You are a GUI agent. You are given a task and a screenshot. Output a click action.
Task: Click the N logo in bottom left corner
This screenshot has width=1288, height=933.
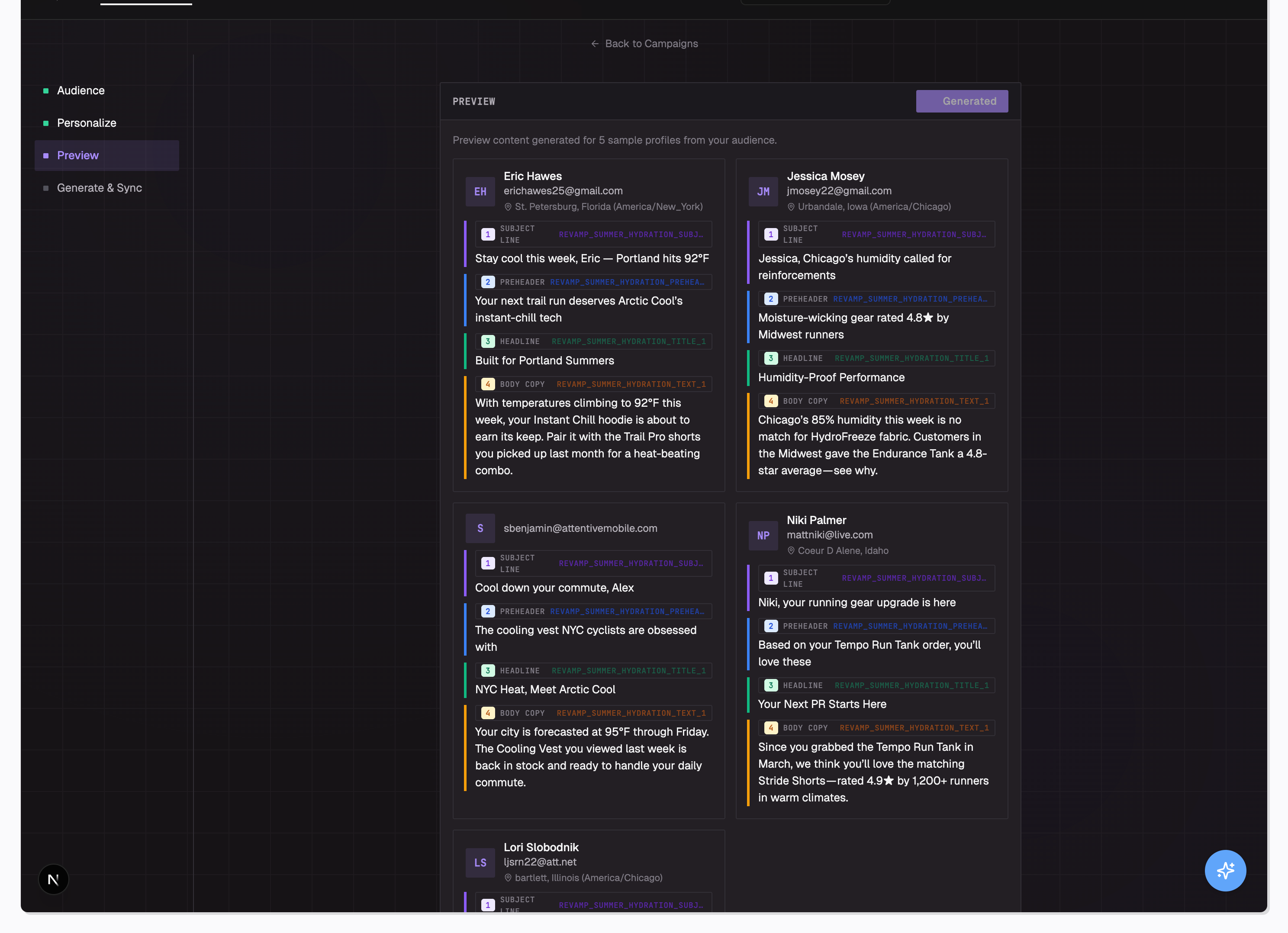(x=53, y=879)
